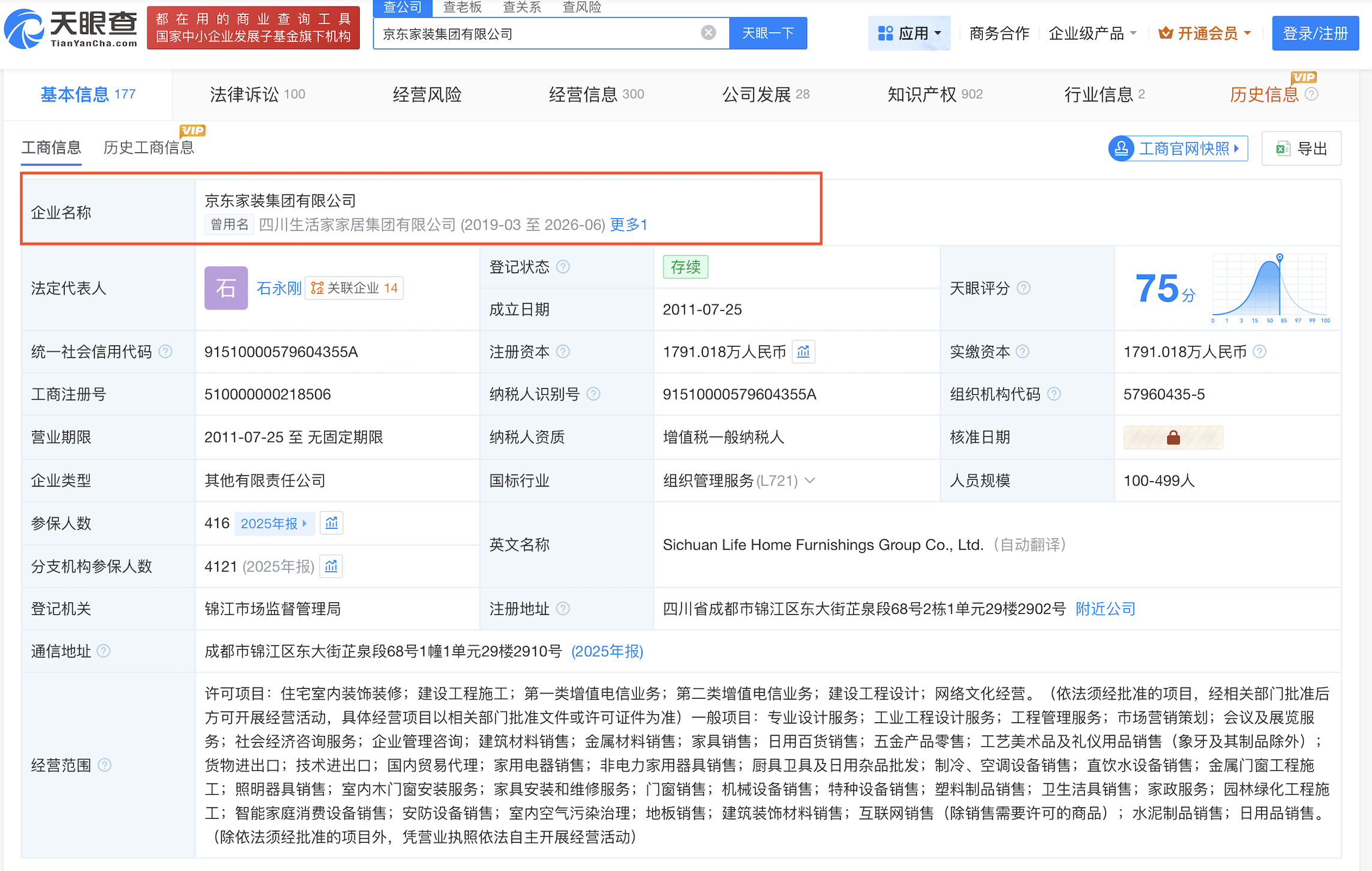This screenshot has height=871, width=1372.
Task: Switch to the 历史信息 VIP tab
Action: pyautogui.click(x=1264, y=95)
